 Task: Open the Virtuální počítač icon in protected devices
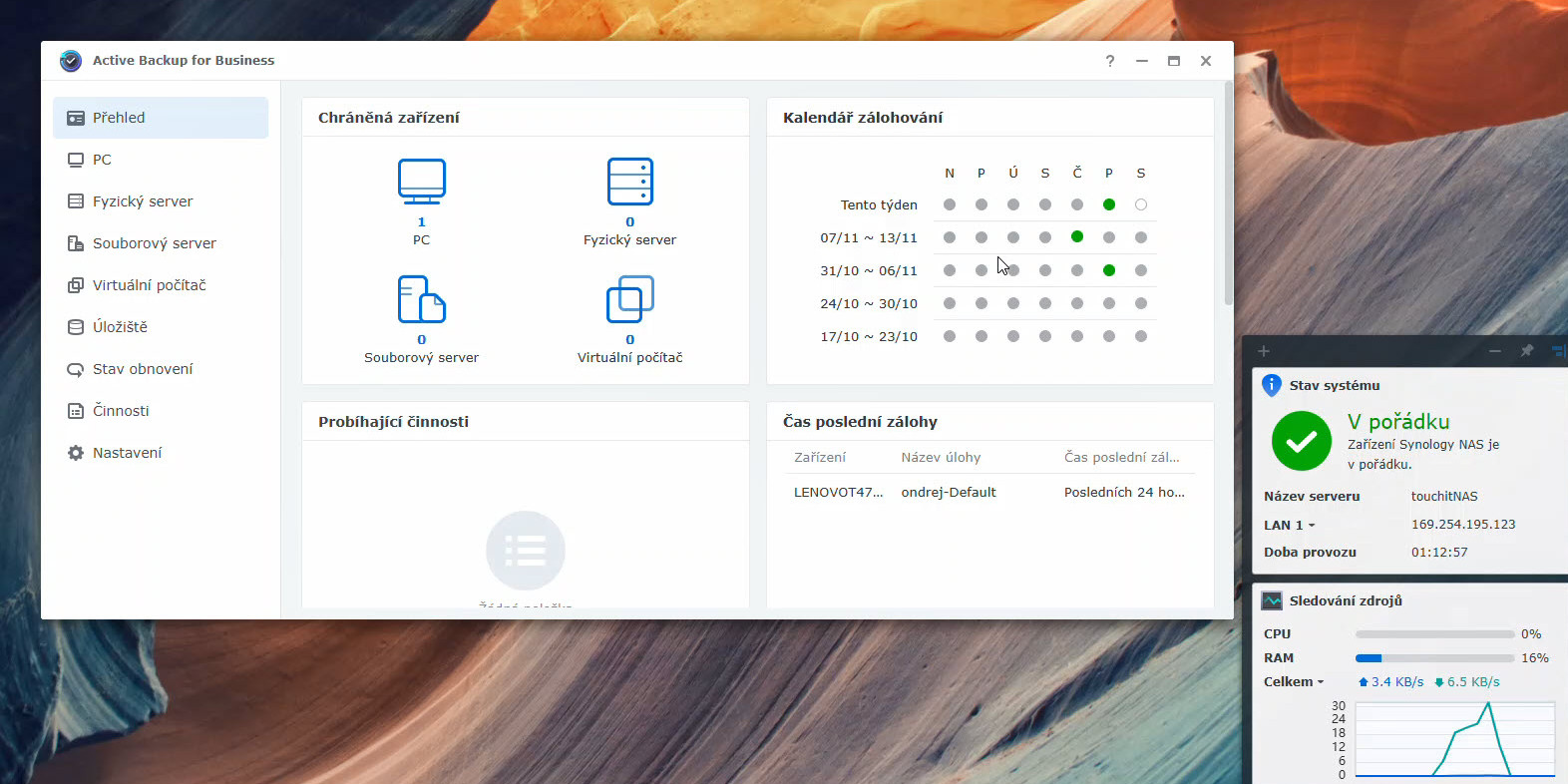coord(629,299)
